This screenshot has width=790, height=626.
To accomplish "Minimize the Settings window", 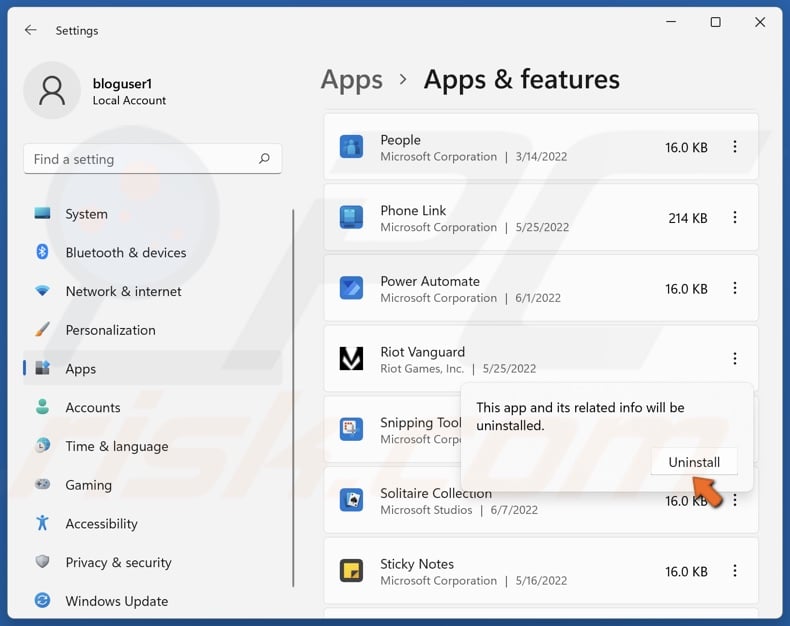I will [x=671, y=22].
